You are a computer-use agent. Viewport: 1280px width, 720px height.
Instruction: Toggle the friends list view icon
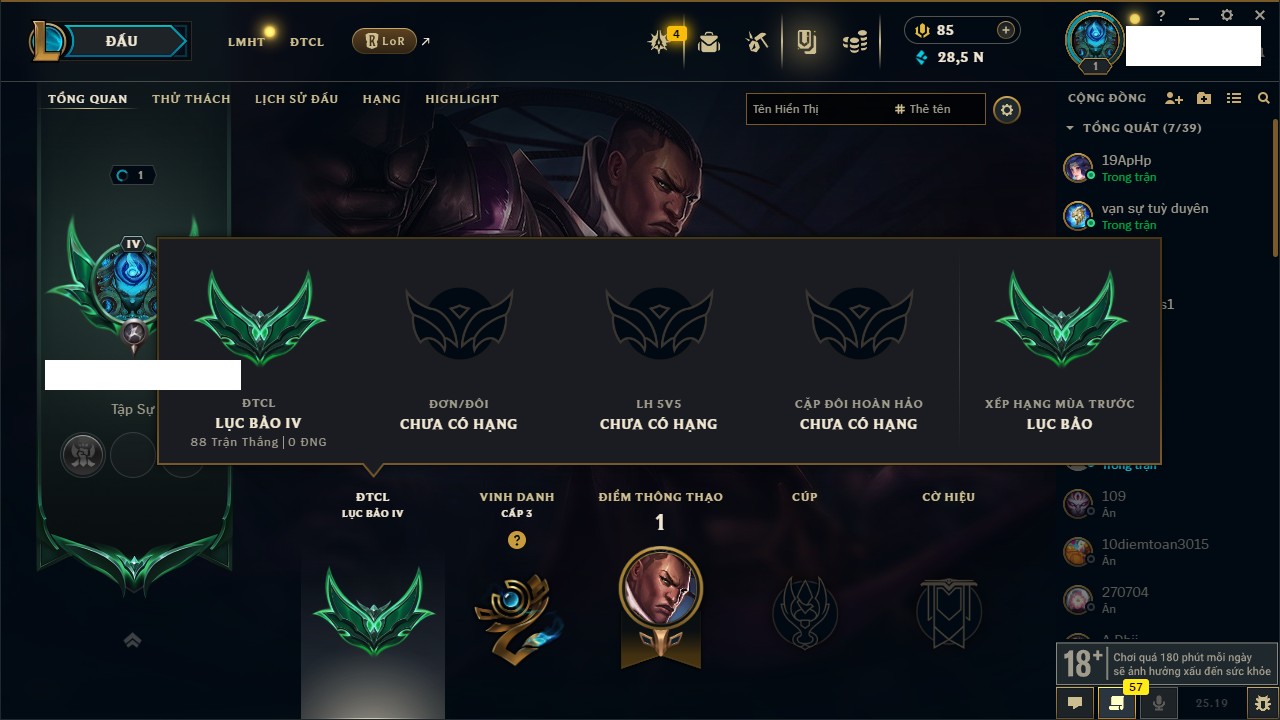point(1234,98)
